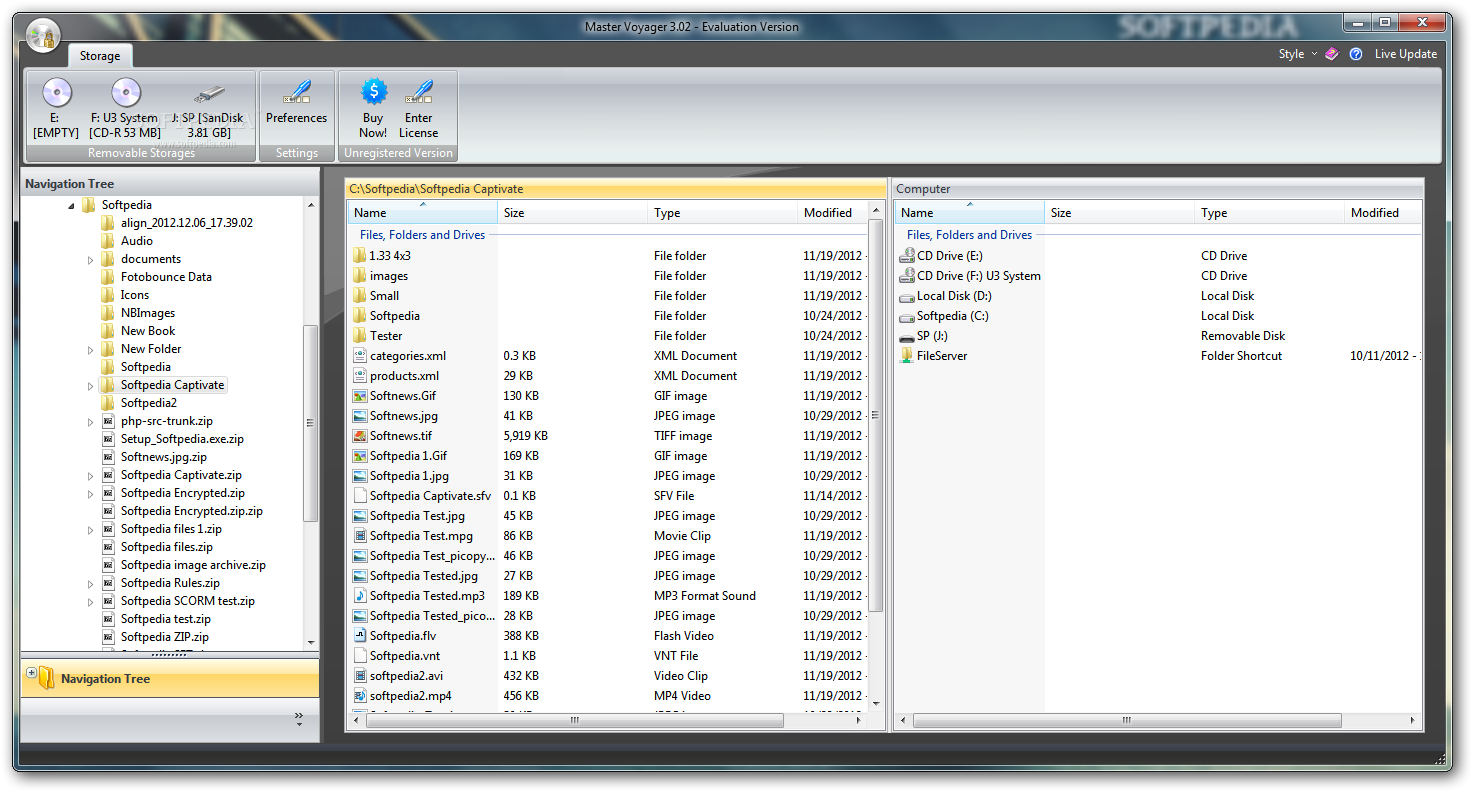Open F: U3 System CD-R storage

[x=125, y=108]
